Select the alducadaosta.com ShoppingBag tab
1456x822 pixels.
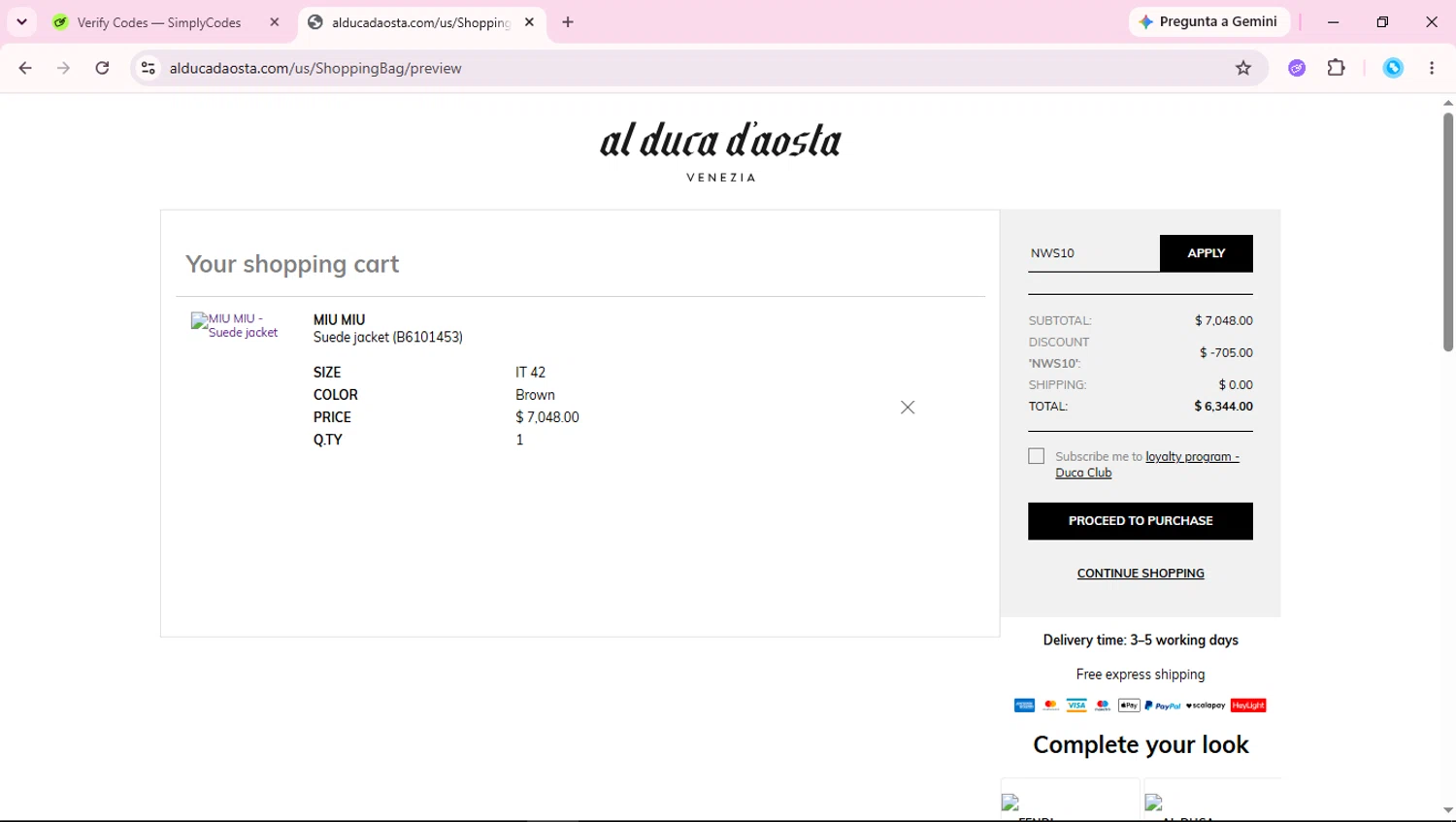(x=421, y=22)
